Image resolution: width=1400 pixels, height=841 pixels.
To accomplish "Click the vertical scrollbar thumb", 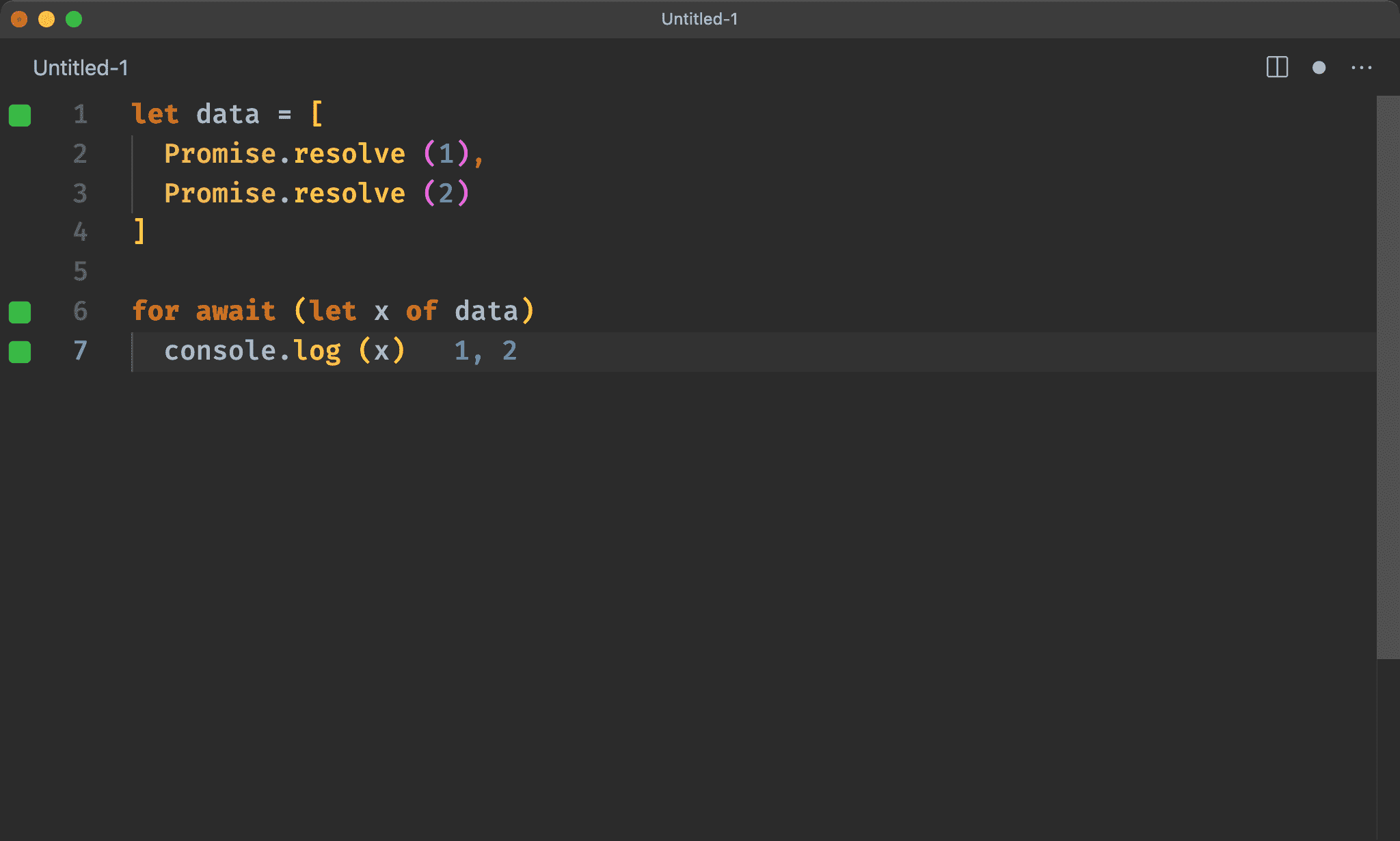I will click(x=1388, y=376).
